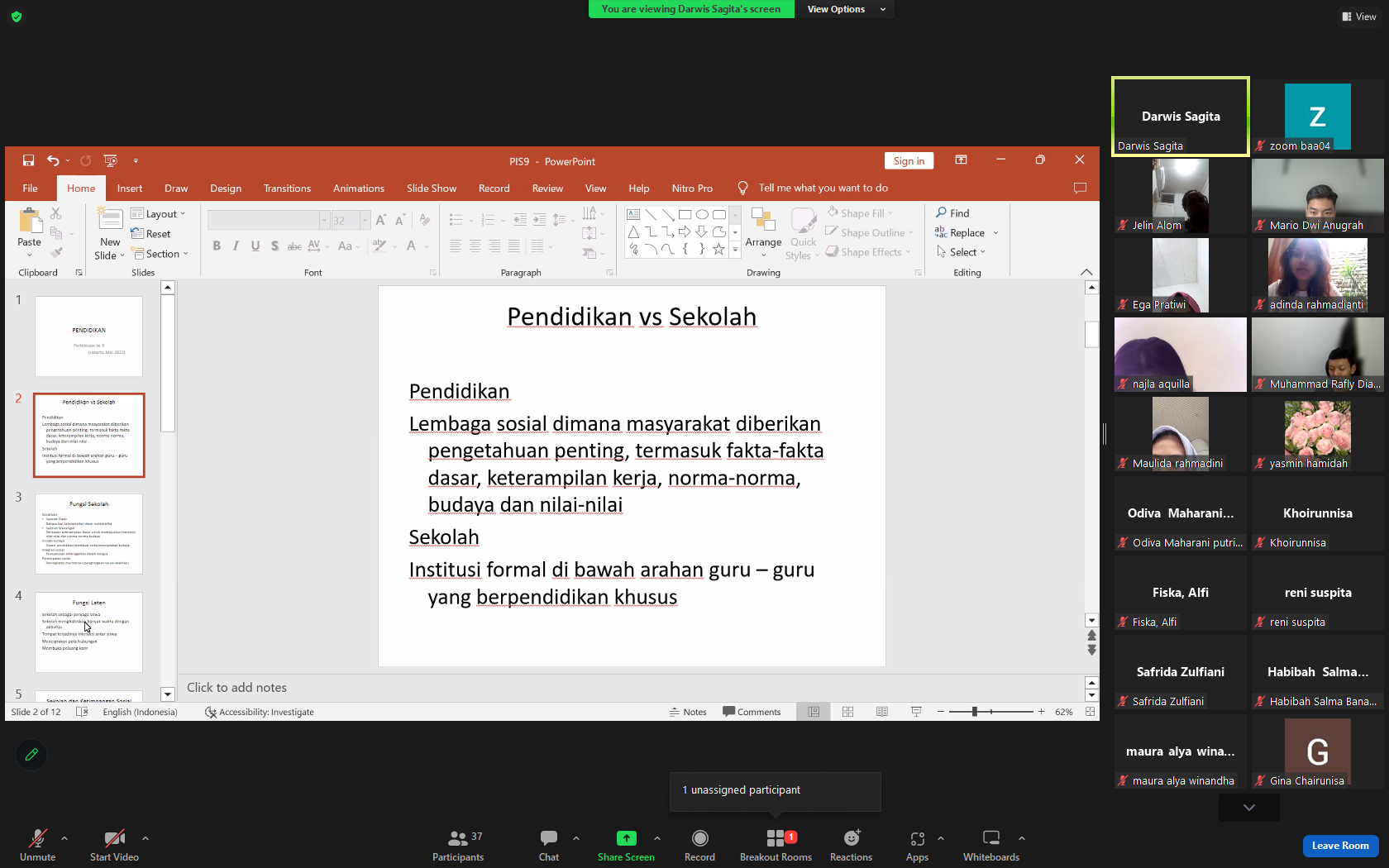The width and height of the screenshot is (1389, 868).
Task: Switch to the Insert tab
Action: coord(130,188)
